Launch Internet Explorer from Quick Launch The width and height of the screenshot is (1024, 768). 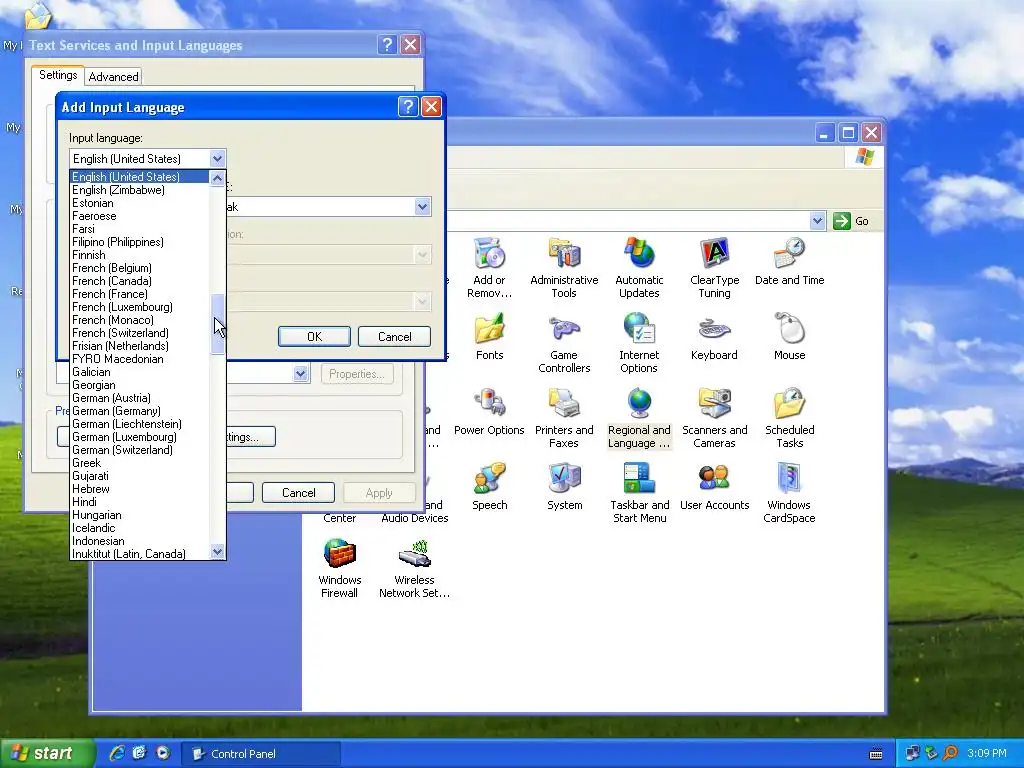117,753
